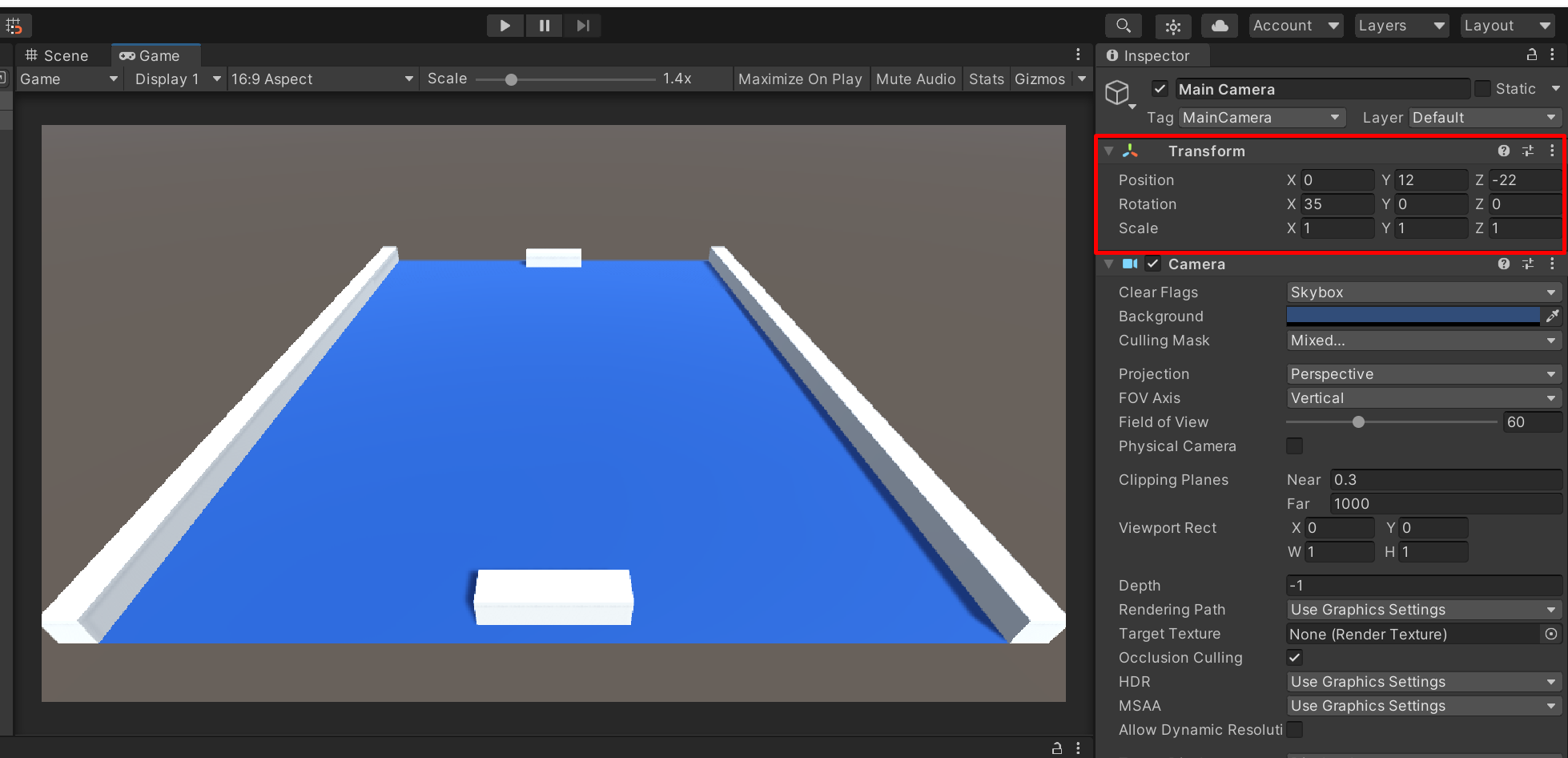Open Camera component options menu
The width and height of the screenshot is (1568, 758).
(x=1552, y=264)
